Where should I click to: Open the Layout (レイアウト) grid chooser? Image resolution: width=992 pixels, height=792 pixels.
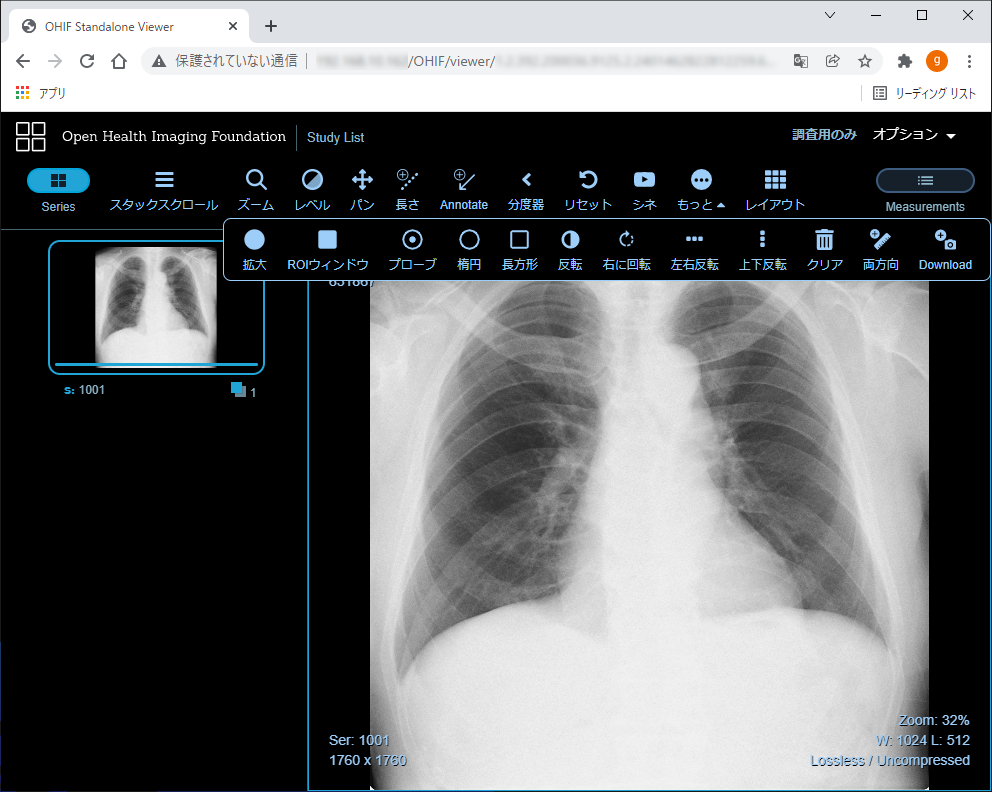click(x=775, y=190)
